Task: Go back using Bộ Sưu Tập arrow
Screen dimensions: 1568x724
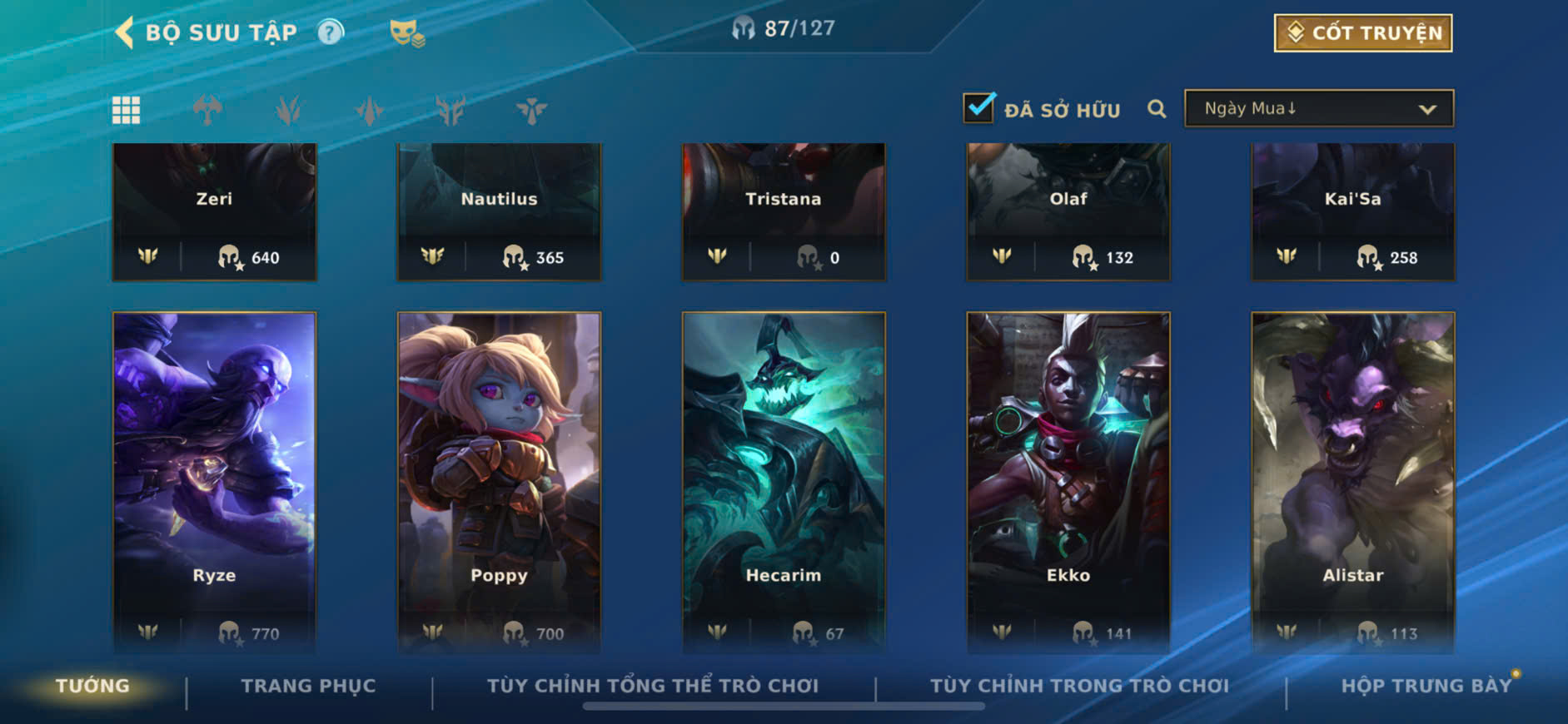Action: coord(124,32)
